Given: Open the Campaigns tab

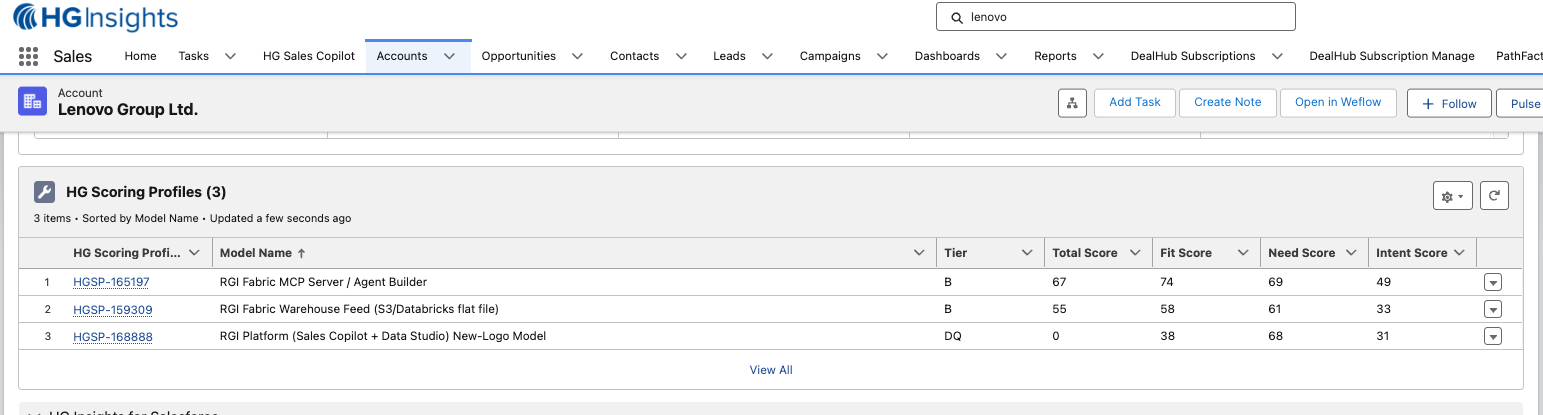Looking at the screenshot, I should click(x=830, y=56).
